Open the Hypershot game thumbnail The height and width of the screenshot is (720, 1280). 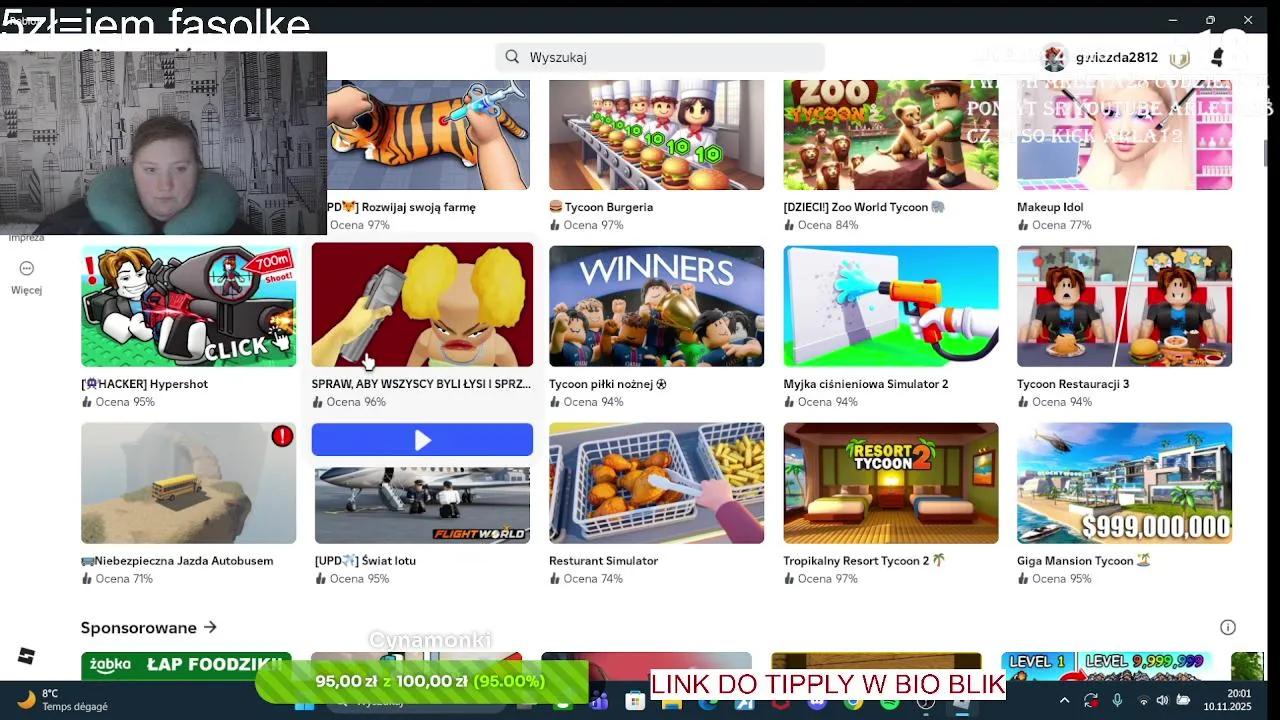click(x=188, y=306)
